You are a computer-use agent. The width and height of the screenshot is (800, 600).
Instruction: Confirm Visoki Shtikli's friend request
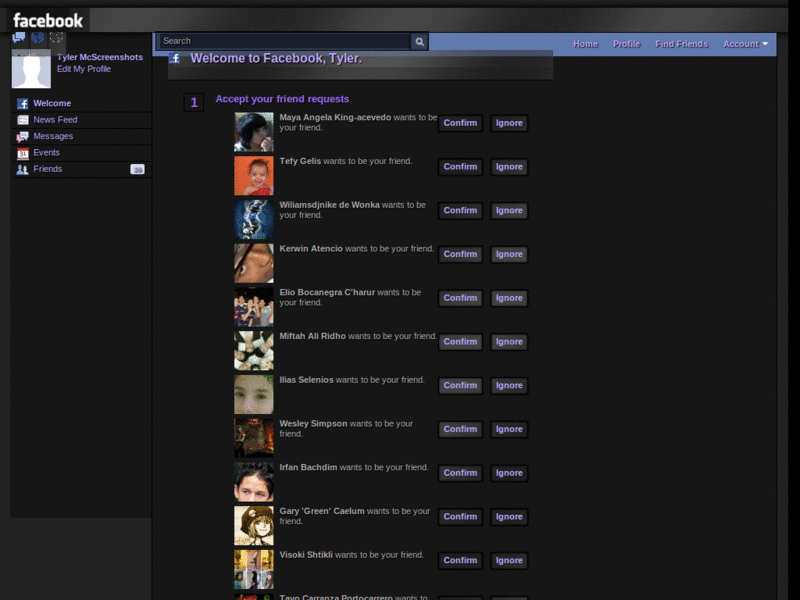pyautogui.click(x=460, y=560)
